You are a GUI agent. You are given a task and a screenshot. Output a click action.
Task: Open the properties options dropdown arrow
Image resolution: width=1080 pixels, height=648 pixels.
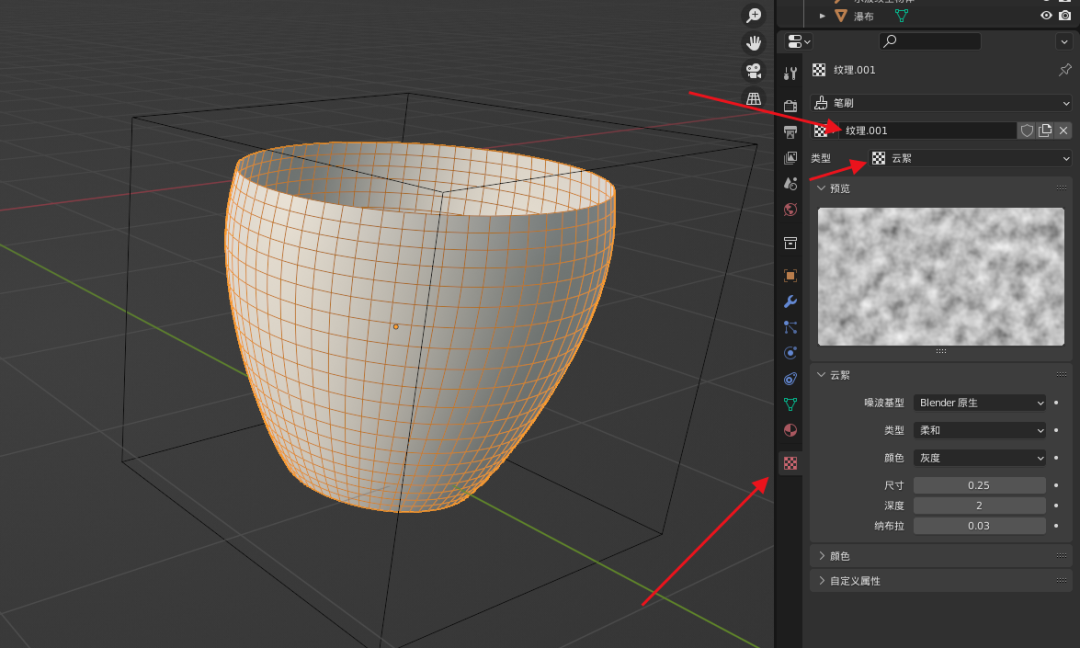click(x=1063, y=42)
